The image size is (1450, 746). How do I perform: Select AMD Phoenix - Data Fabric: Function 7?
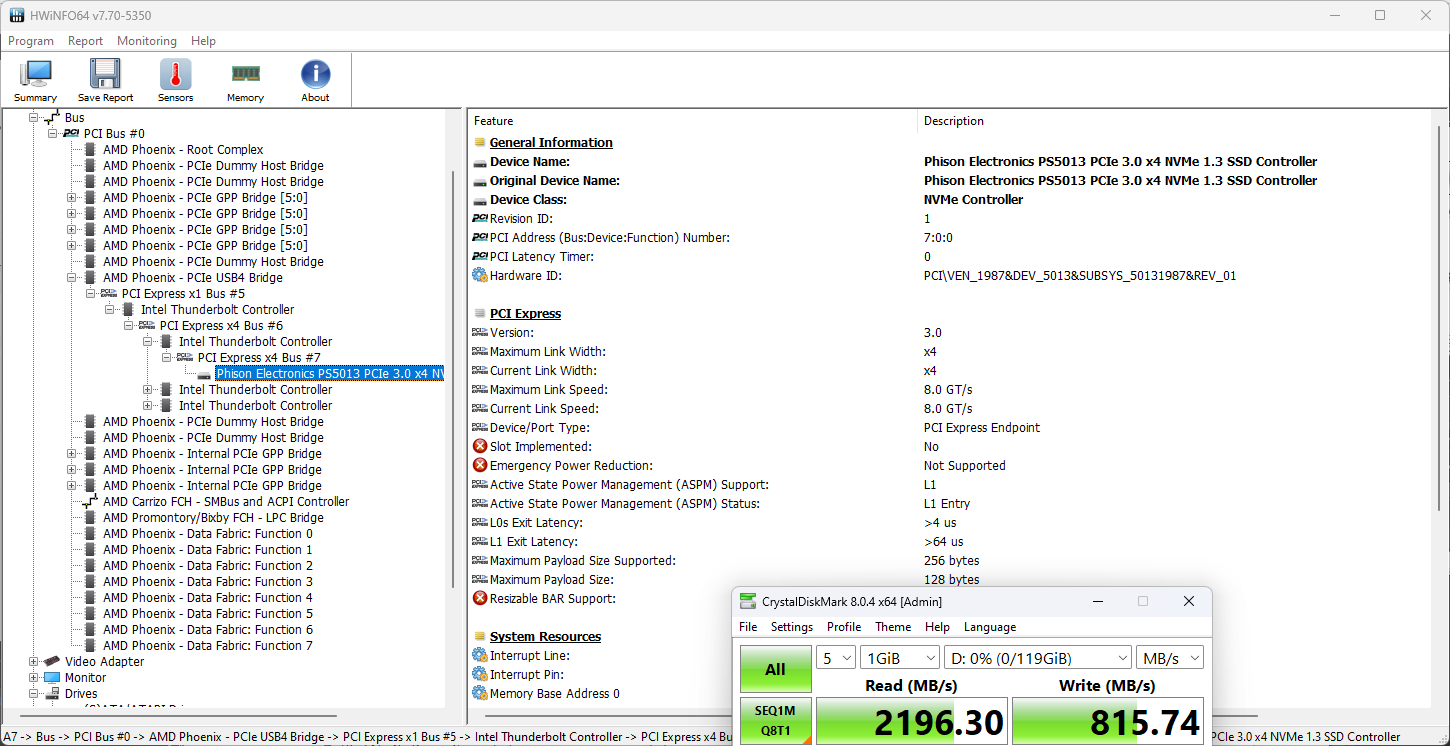(x=208, y=646)
